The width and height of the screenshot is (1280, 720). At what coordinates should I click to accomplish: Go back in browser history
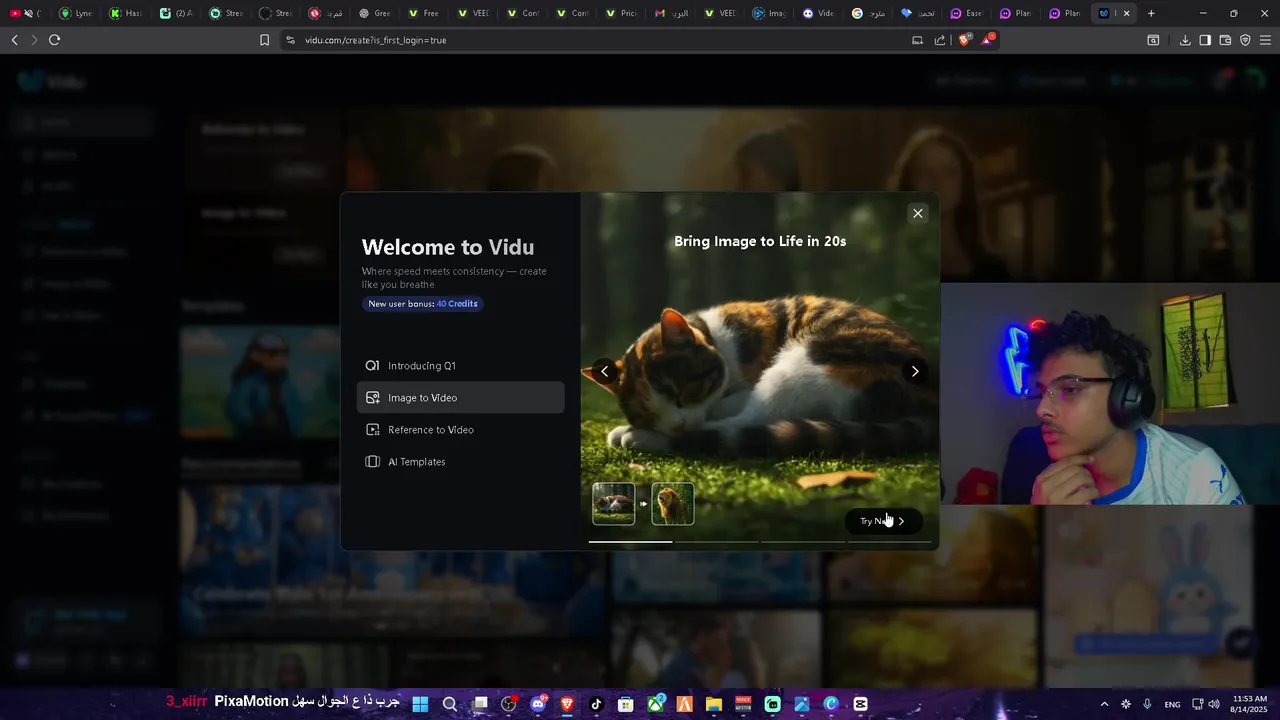coord(14,40)
